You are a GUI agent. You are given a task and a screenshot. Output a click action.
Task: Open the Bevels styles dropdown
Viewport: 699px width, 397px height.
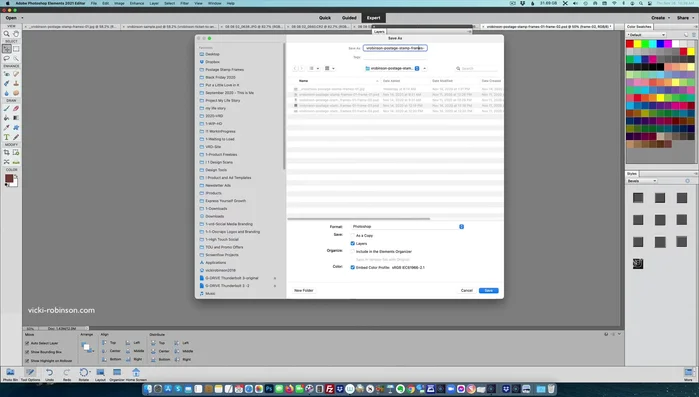click(x=641, y=181)
